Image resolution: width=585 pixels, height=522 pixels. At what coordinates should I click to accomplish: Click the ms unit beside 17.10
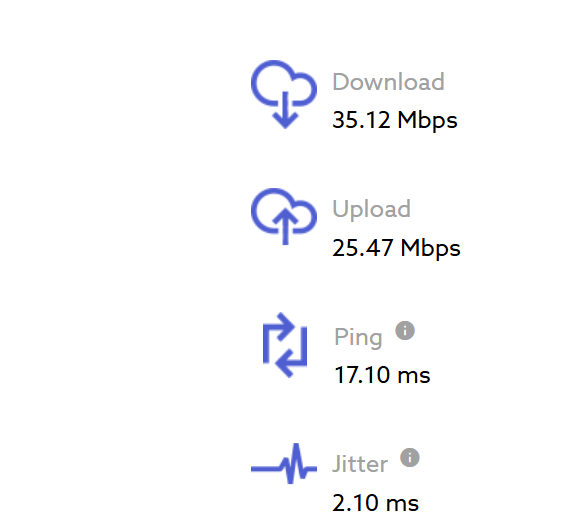point(414,376)
